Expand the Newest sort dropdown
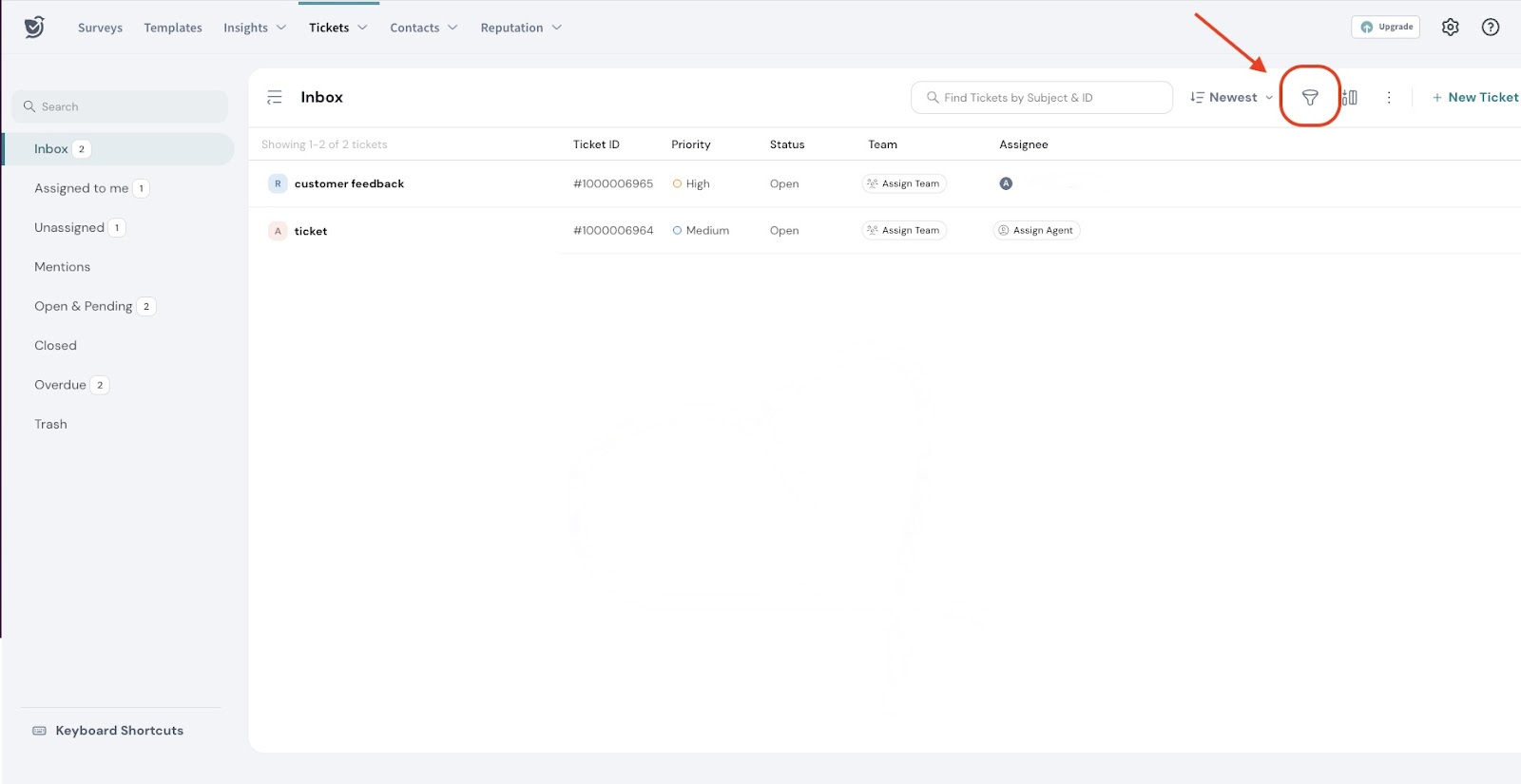 [x=1232, y=97]
